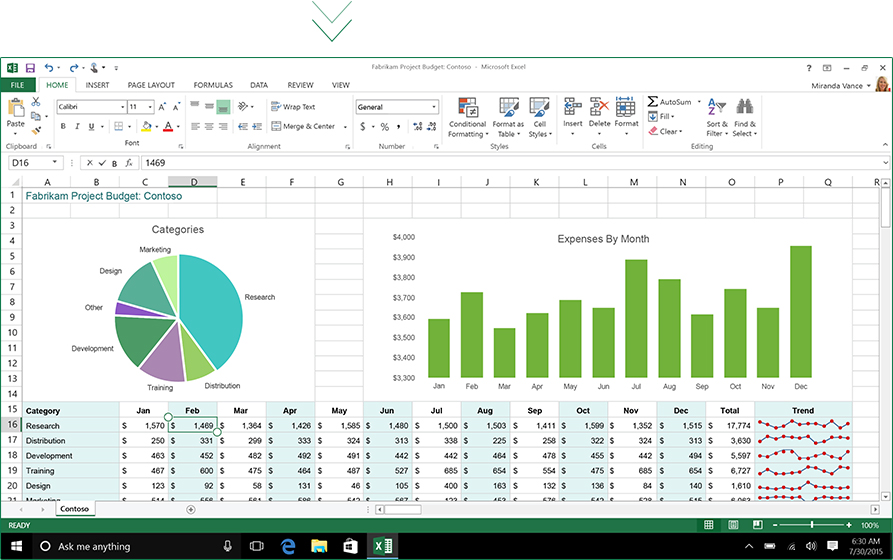Increase Decimal places
The height and width of the screenshot is (560, 893).
417,126
